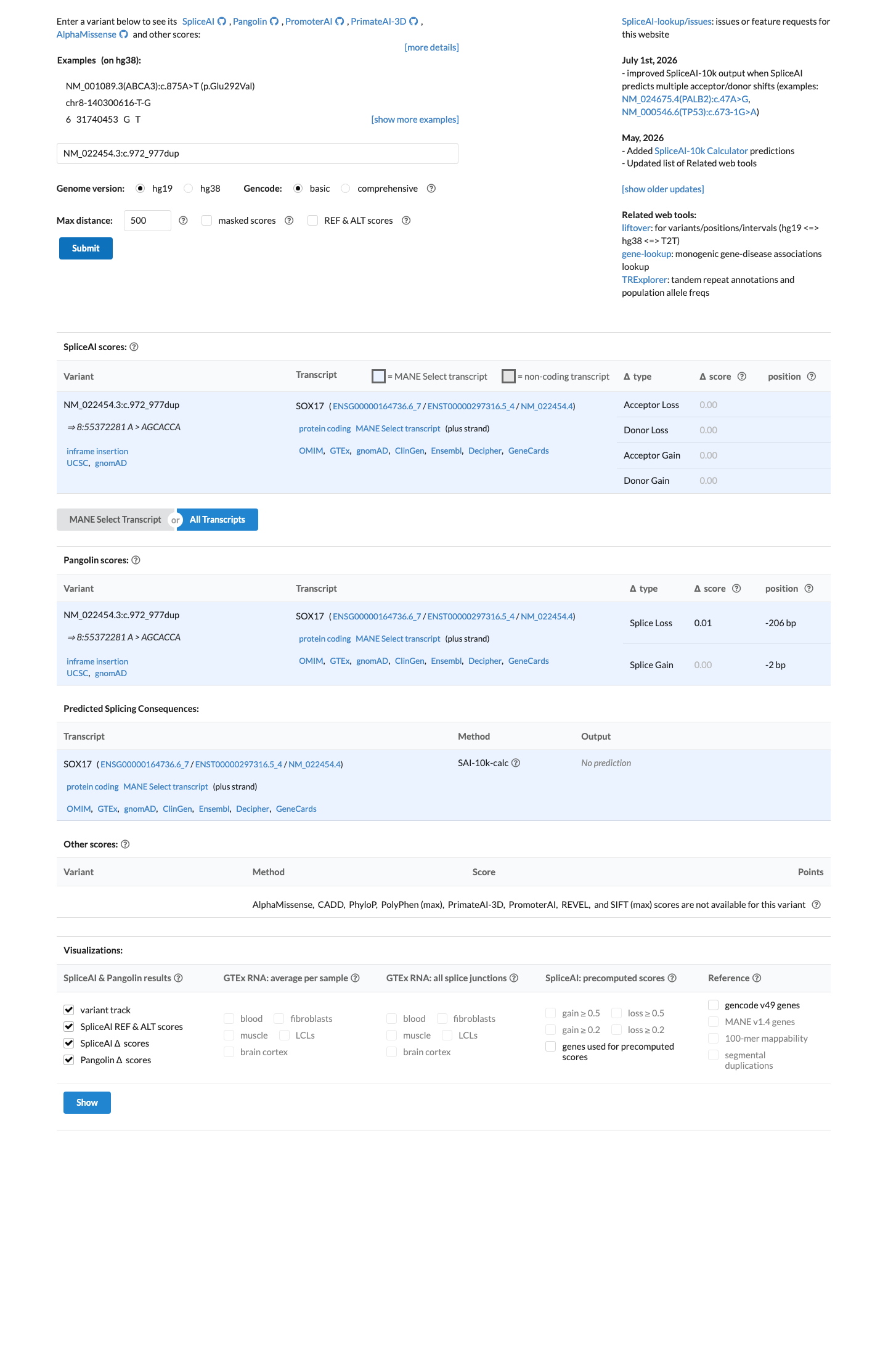Open the SpliceAI GitHub icon link
This screenshot has width=896, height=1356.
(x=222, y=22)
